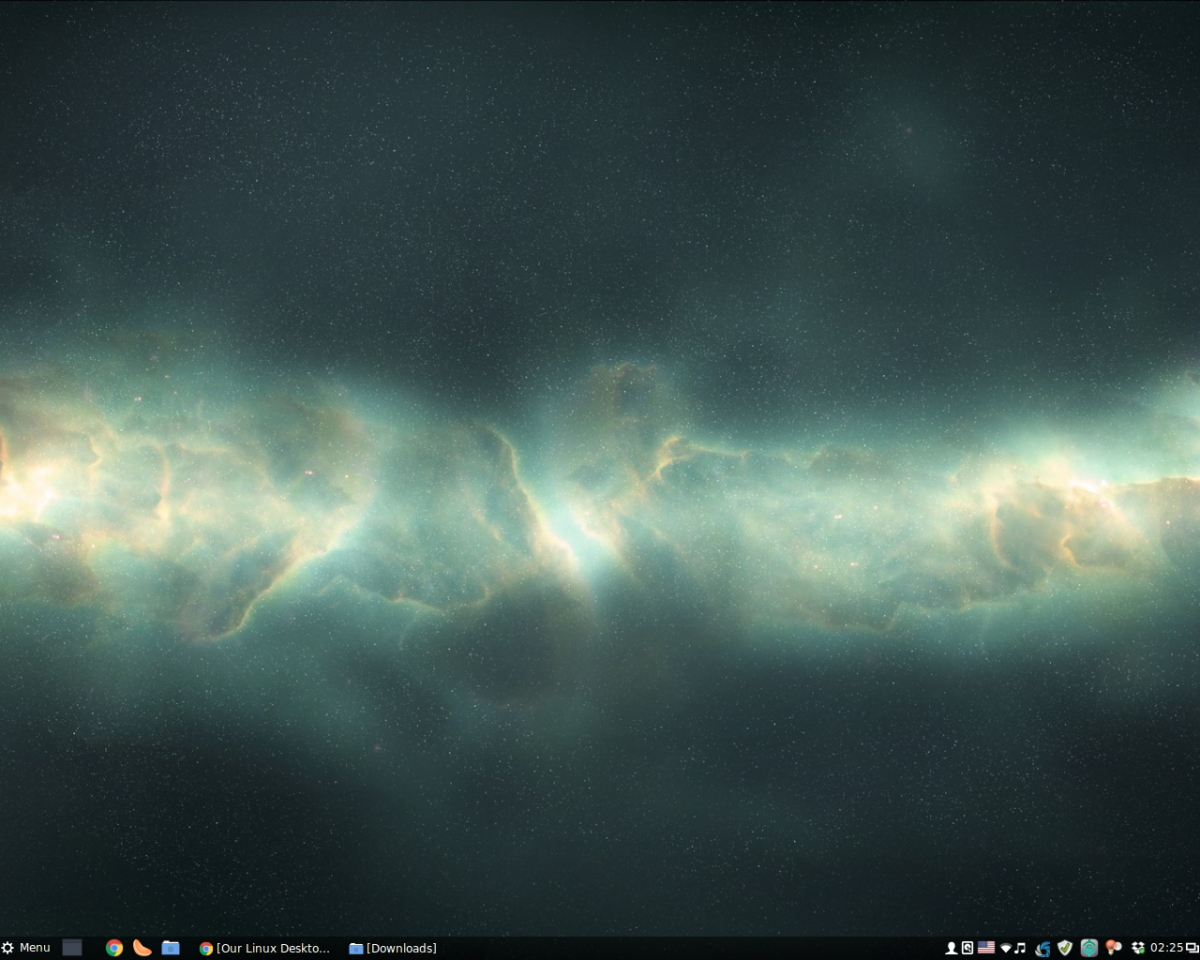Restore the Downloads file manager window
1200x960 pixels.
[x=393, y=948]
